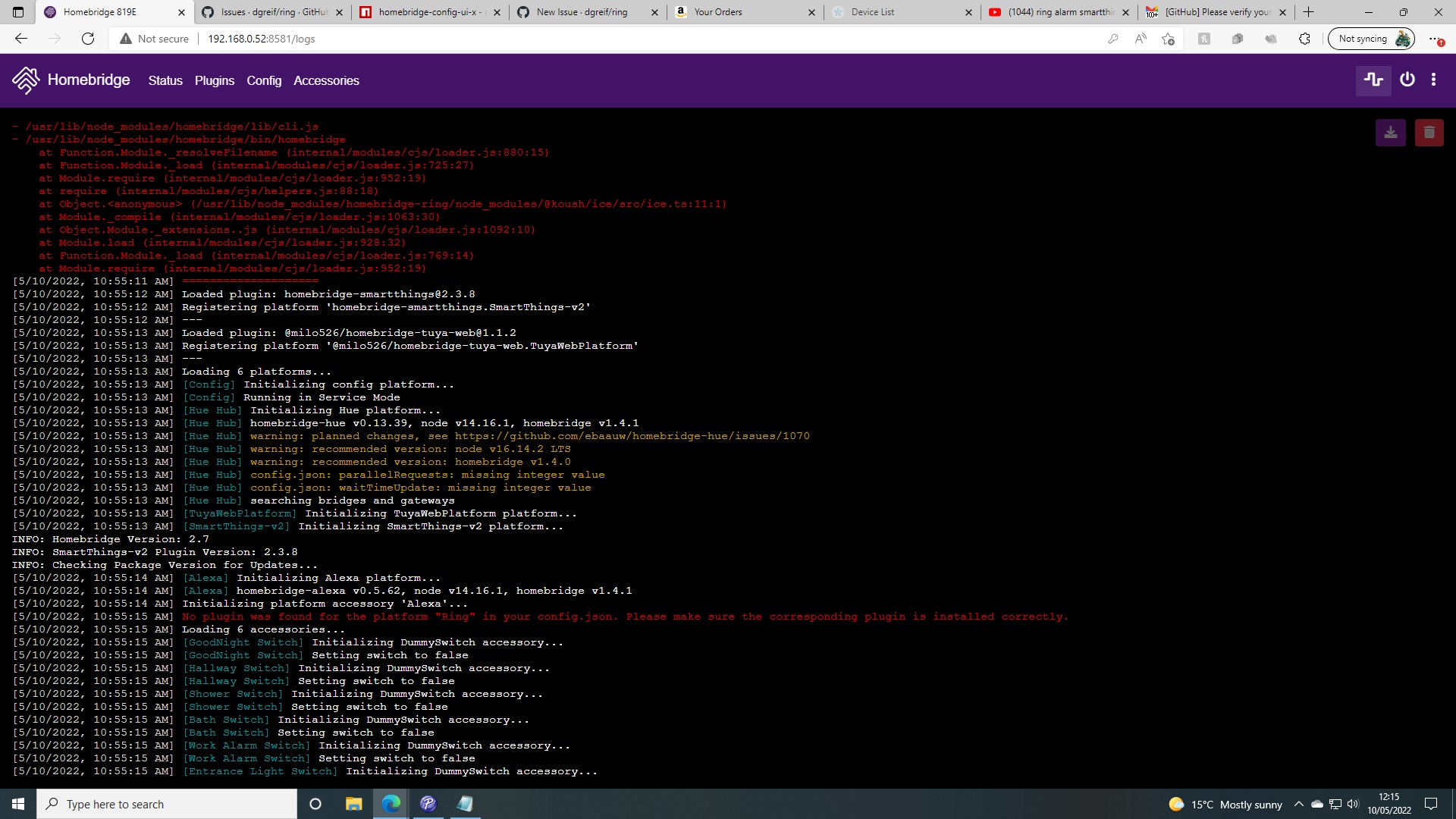Close the Homebridge 819E tab
Viewport: 1456px width, 819px height.
(181, 12)
